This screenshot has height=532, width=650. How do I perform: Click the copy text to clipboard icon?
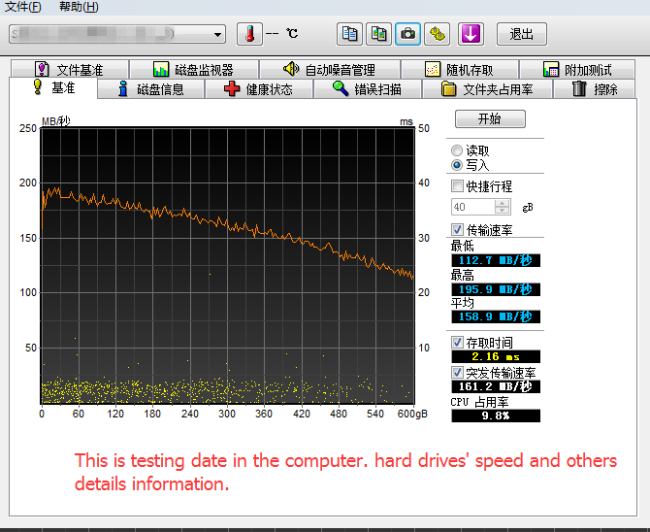coord(349,34)
